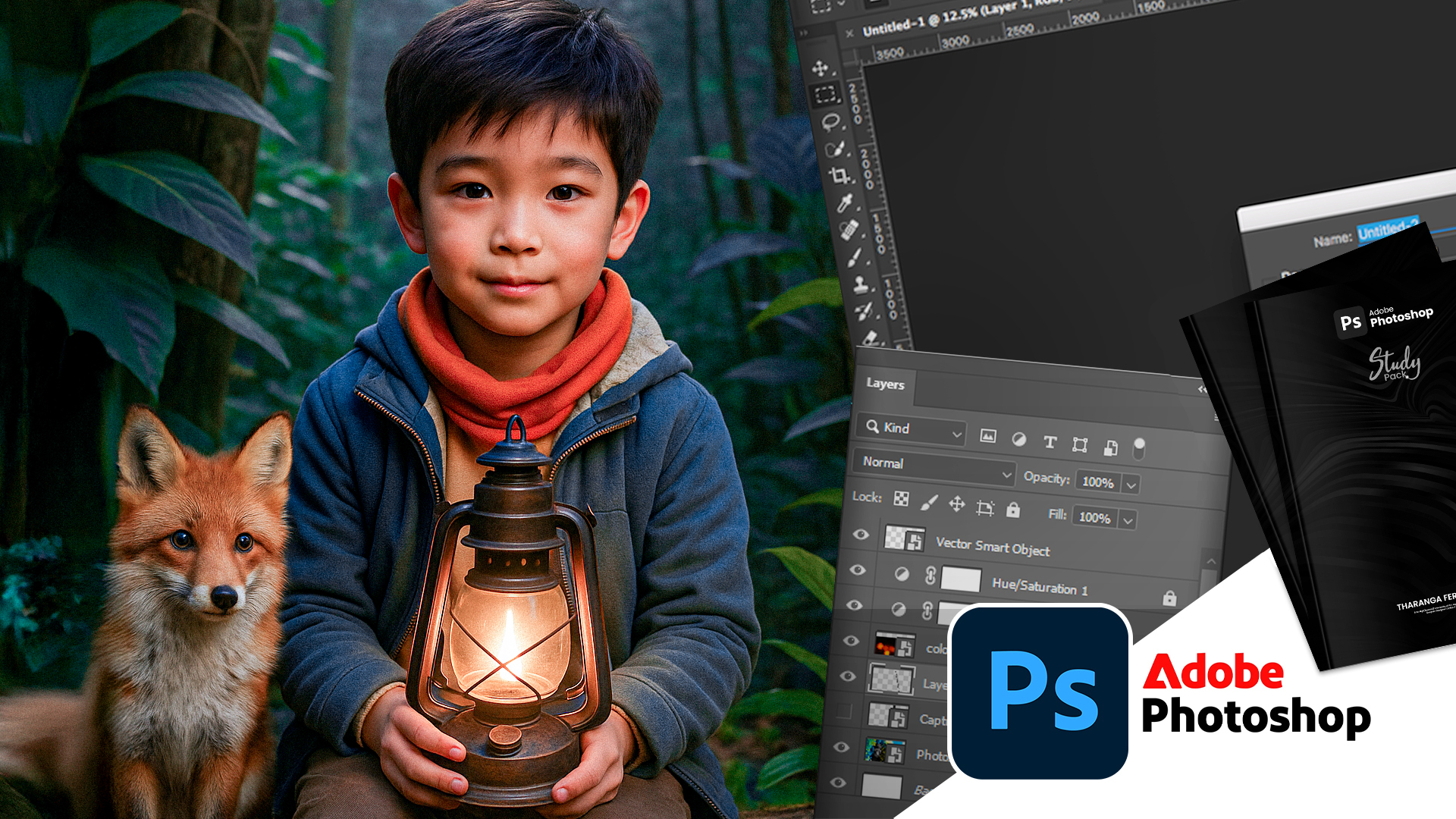1456x819 pixels.
Task: Lock image pixels with brush icon
Action: (x=929, y=502)
